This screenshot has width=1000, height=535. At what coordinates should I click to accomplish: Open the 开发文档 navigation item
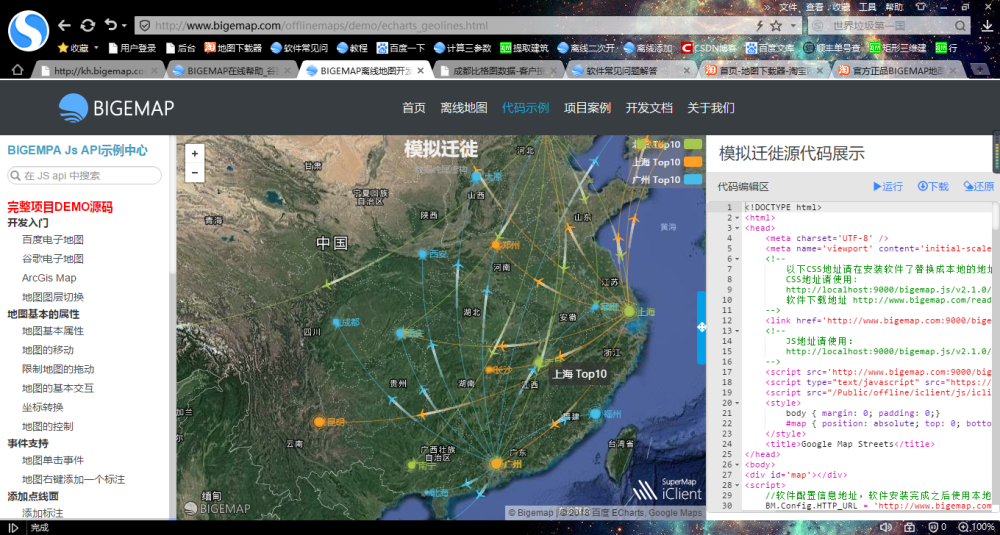[x=649, y=108]
